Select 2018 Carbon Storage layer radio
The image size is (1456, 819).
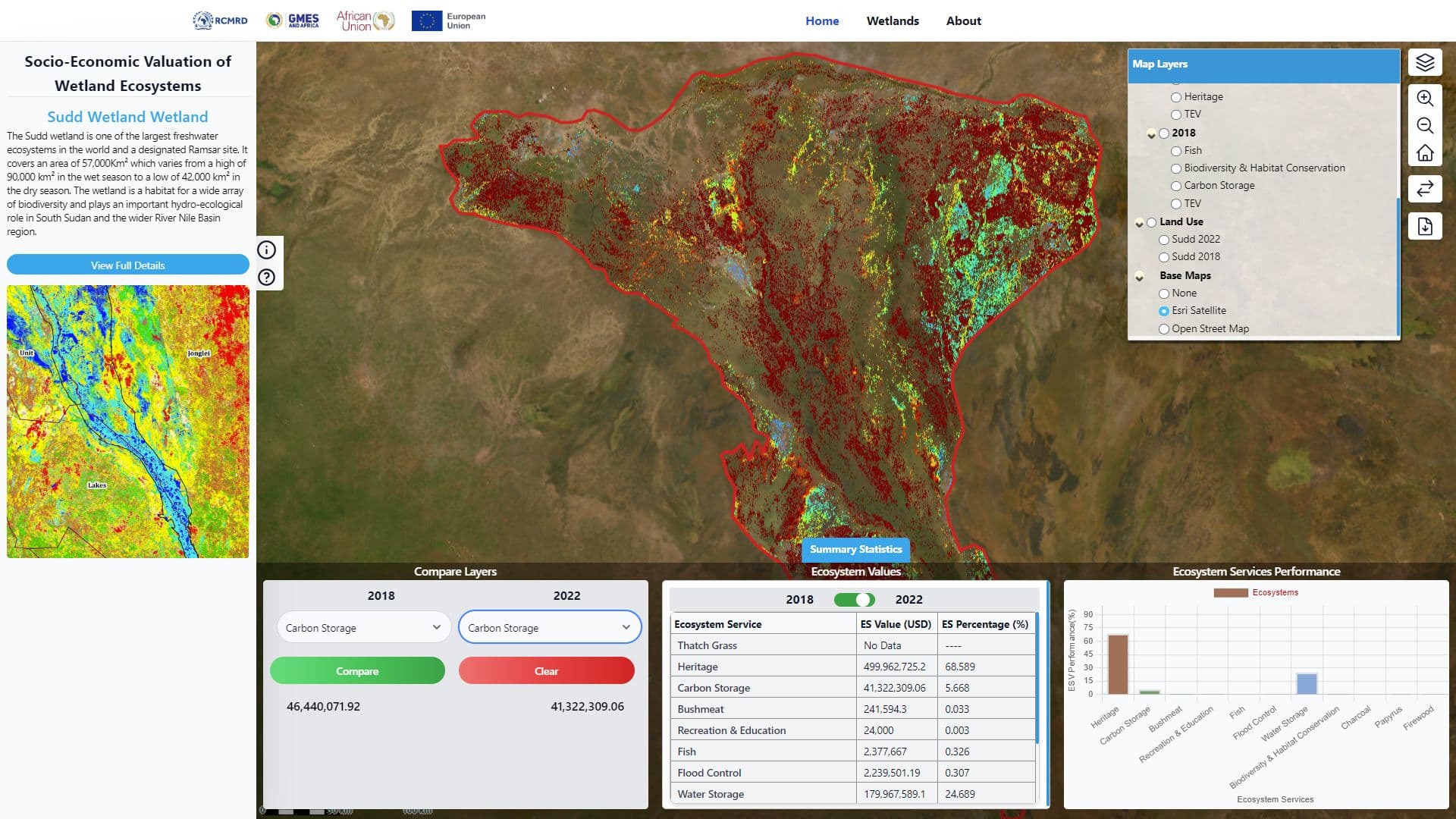click(x=1176, y=187)
